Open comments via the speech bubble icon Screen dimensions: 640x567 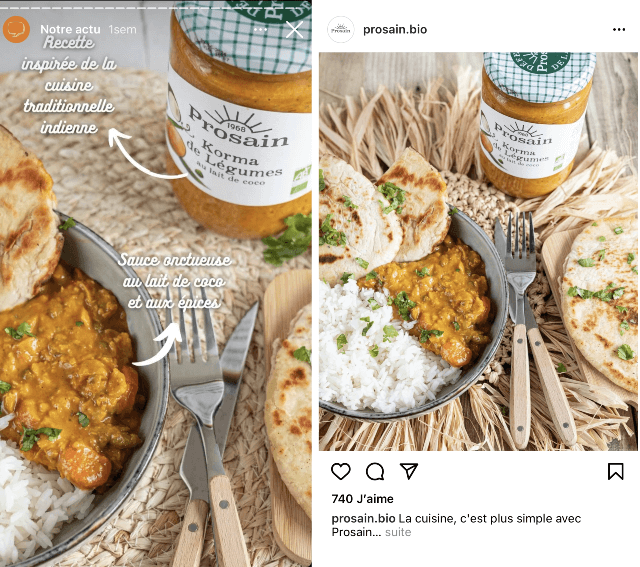375,471
